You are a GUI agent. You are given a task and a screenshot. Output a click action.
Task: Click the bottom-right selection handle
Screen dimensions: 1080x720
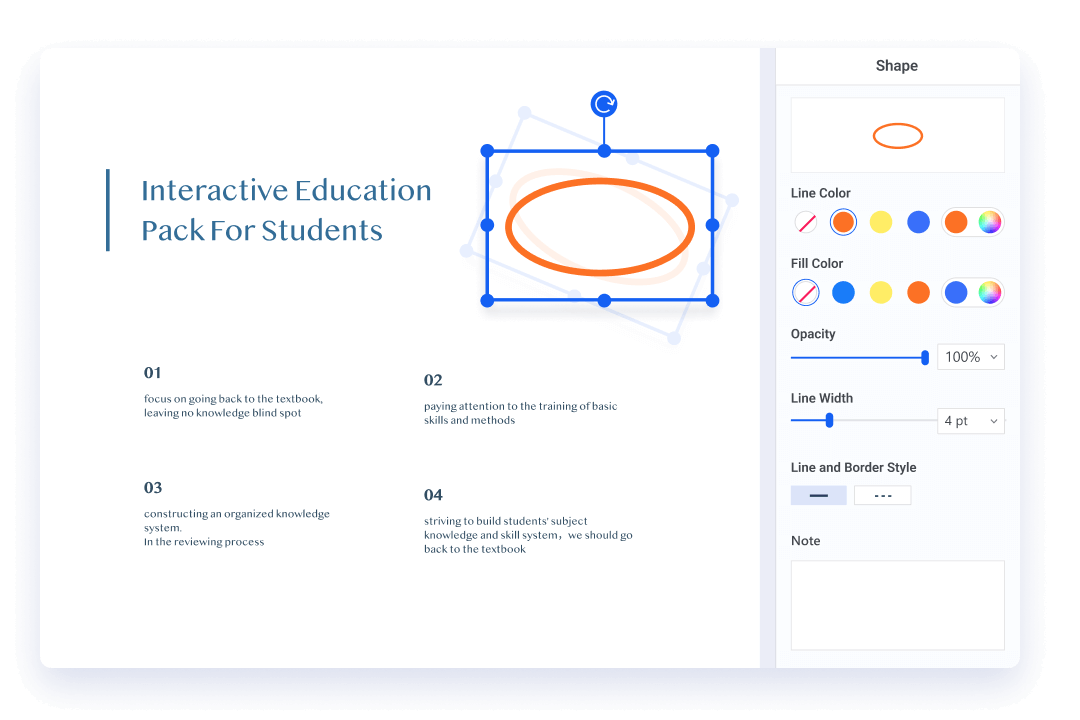713,300
